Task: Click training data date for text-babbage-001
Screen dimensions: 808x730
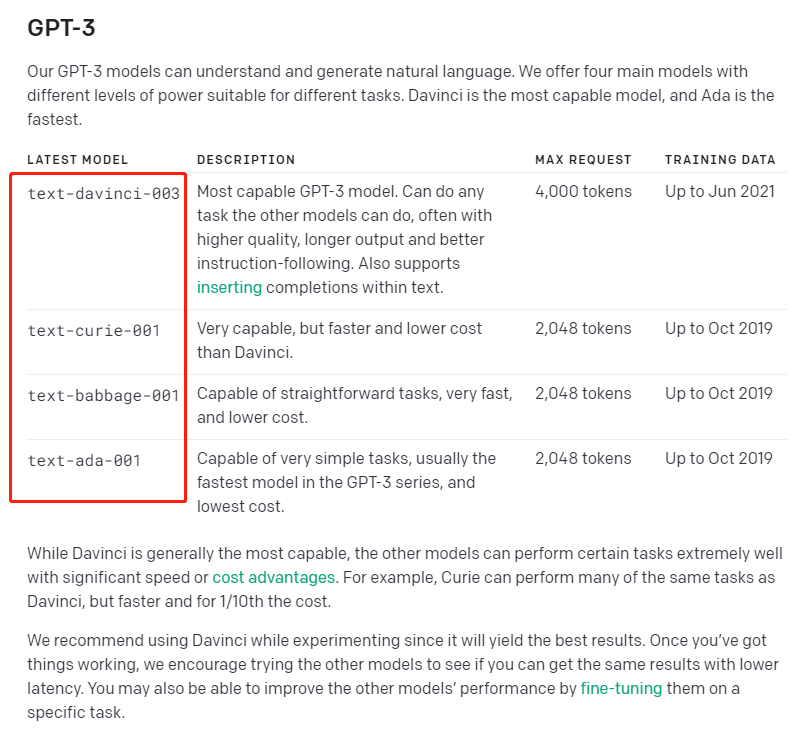Action: pyautogui.click(x=719, y=393)
